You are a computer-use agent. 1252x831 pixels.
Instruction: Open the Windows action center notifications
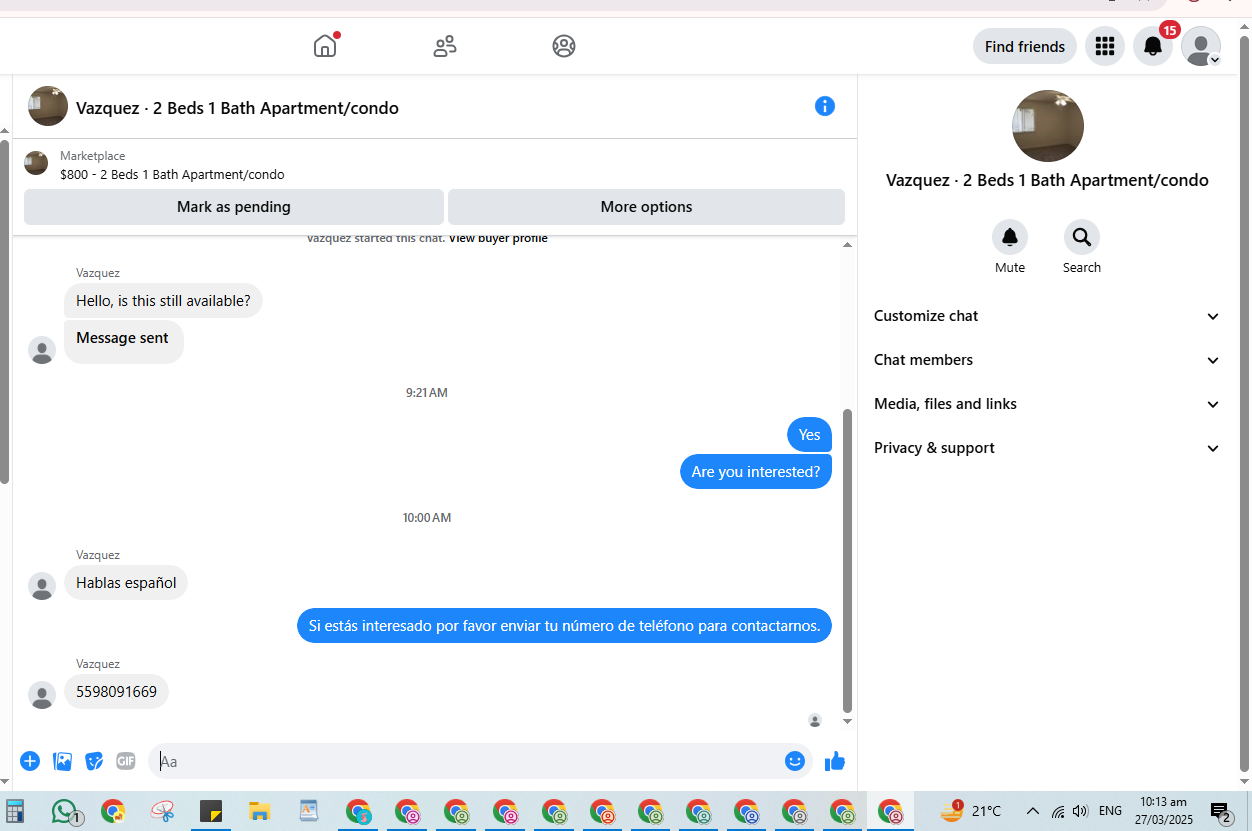point(1221,813)
